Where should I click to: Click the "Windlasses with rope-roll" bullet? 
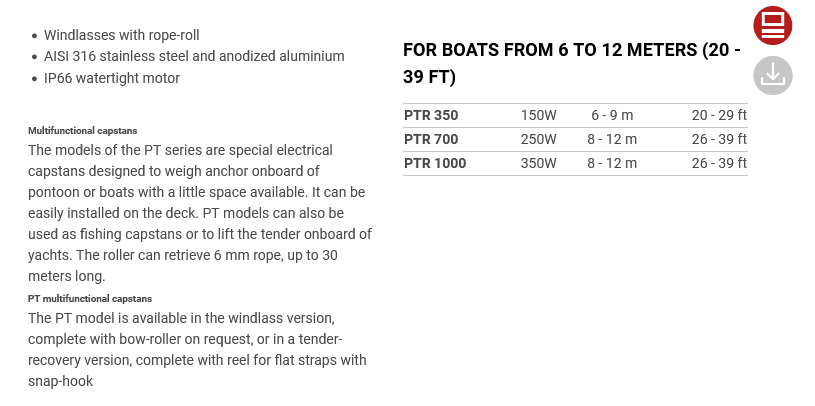122,34
